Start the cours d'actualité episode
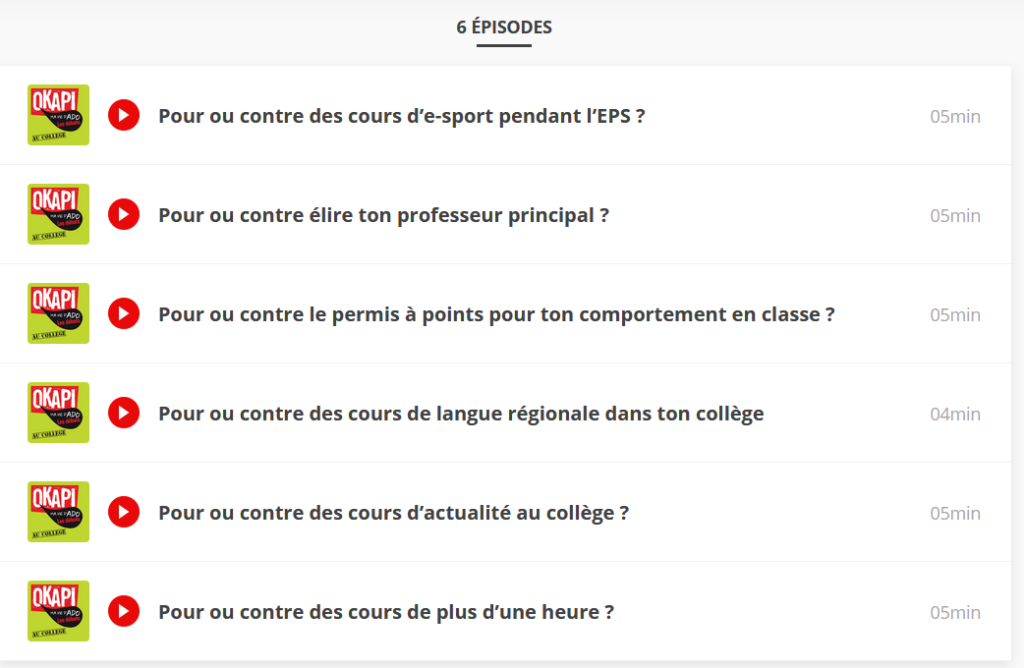Viewport: 1024px width, 668px height. [124, 512]
